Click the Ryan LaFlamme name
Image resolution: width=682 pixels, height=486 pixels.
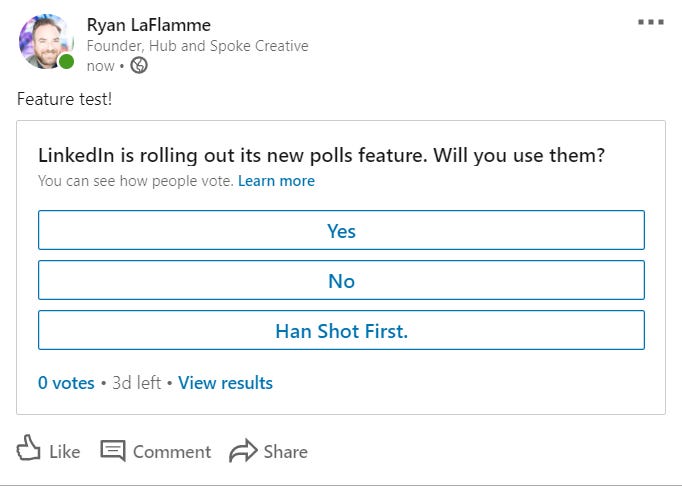[x=149, y=25]
